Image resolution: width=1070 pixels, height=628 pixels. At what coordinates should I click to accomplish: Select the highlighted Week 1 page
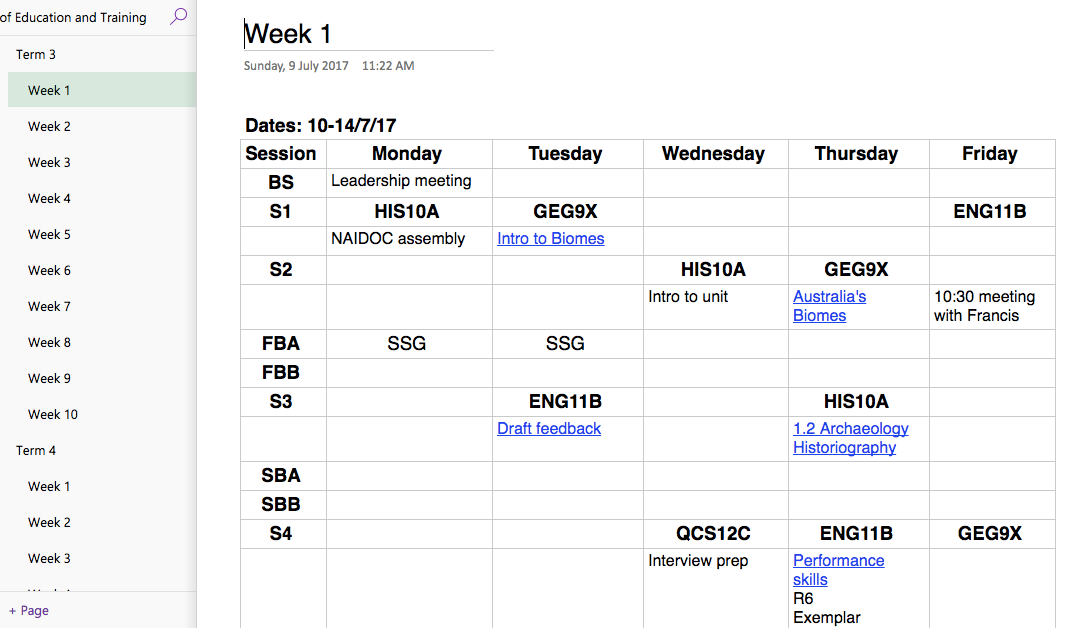[49, 90]
